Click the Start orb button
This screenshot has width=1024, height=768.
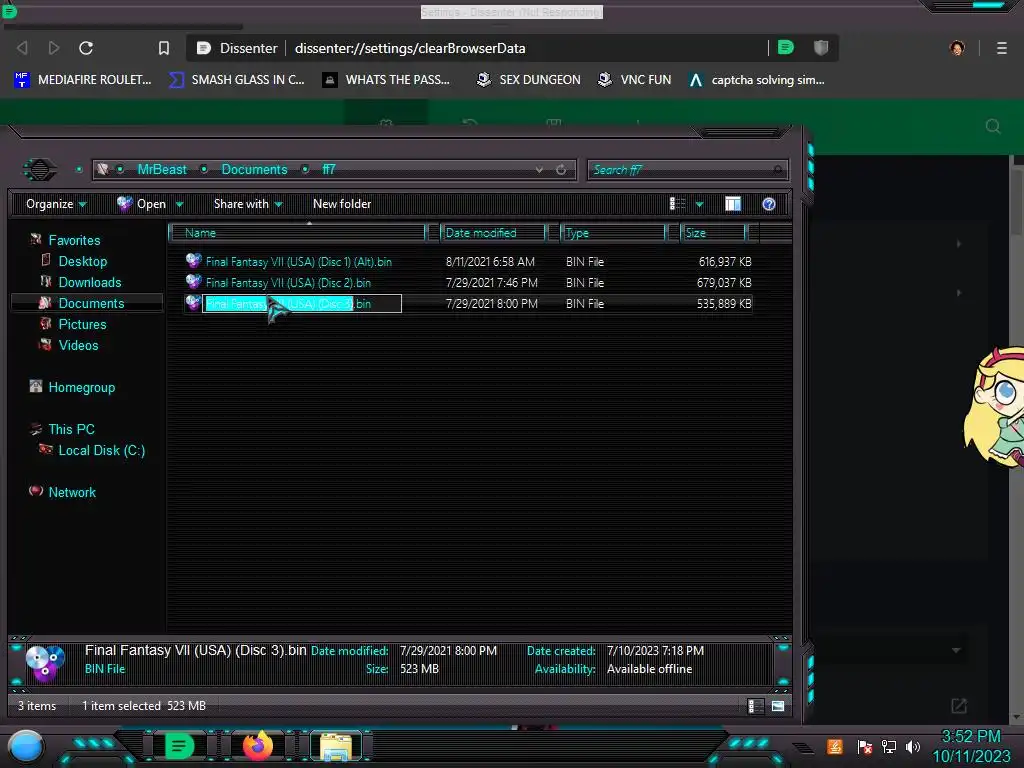25,746
